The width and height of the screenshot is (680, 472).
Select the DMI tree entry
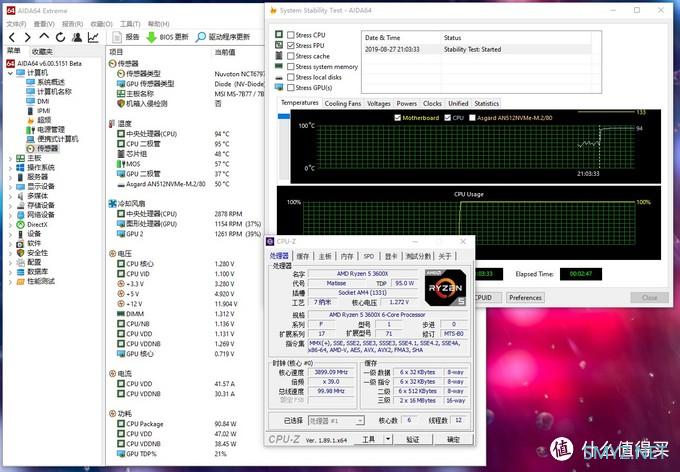tap(43, 101)
